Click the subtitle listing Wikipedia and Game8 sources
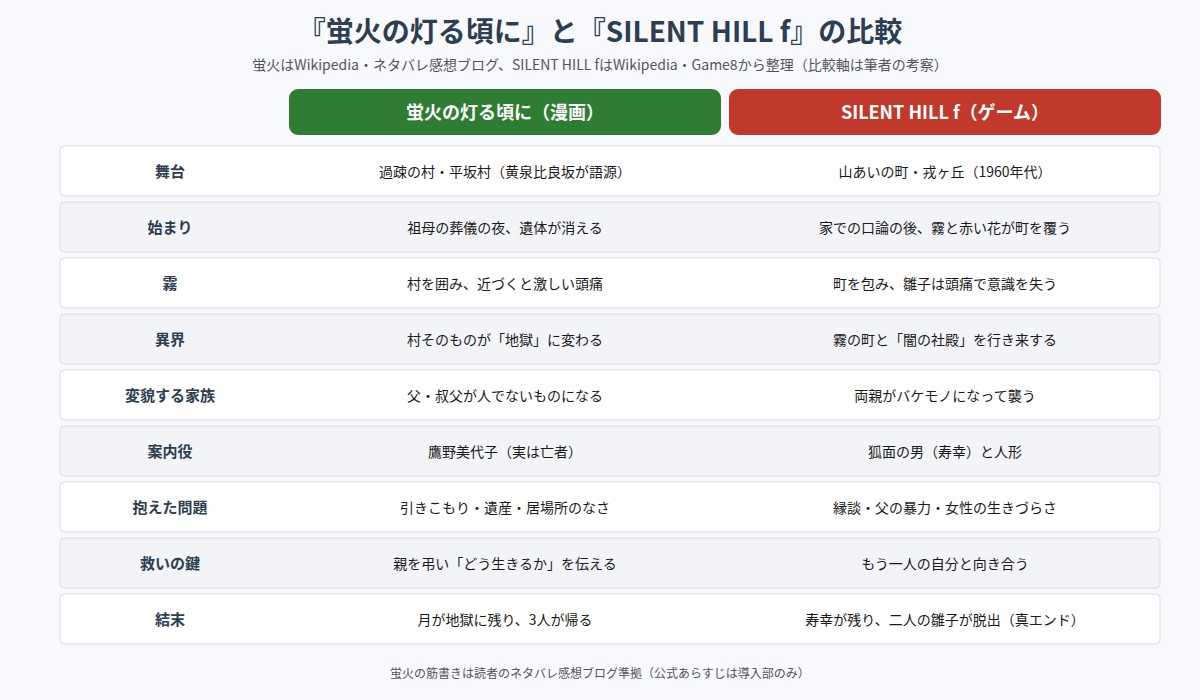The image size is (1200, 700). (600, 65)
